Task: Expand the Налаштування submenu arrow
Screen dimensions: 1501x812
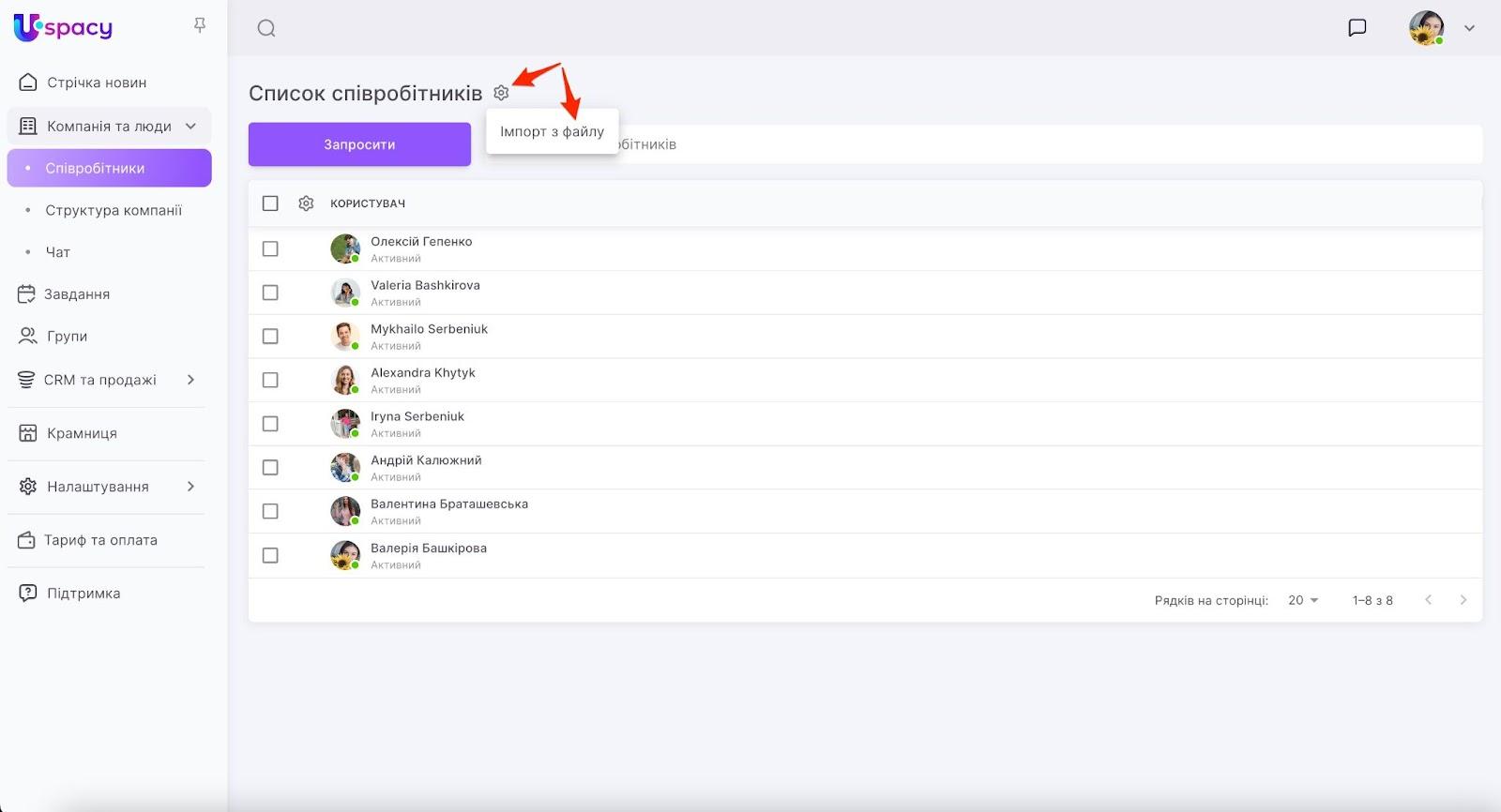Action: (x=190, y=487)
